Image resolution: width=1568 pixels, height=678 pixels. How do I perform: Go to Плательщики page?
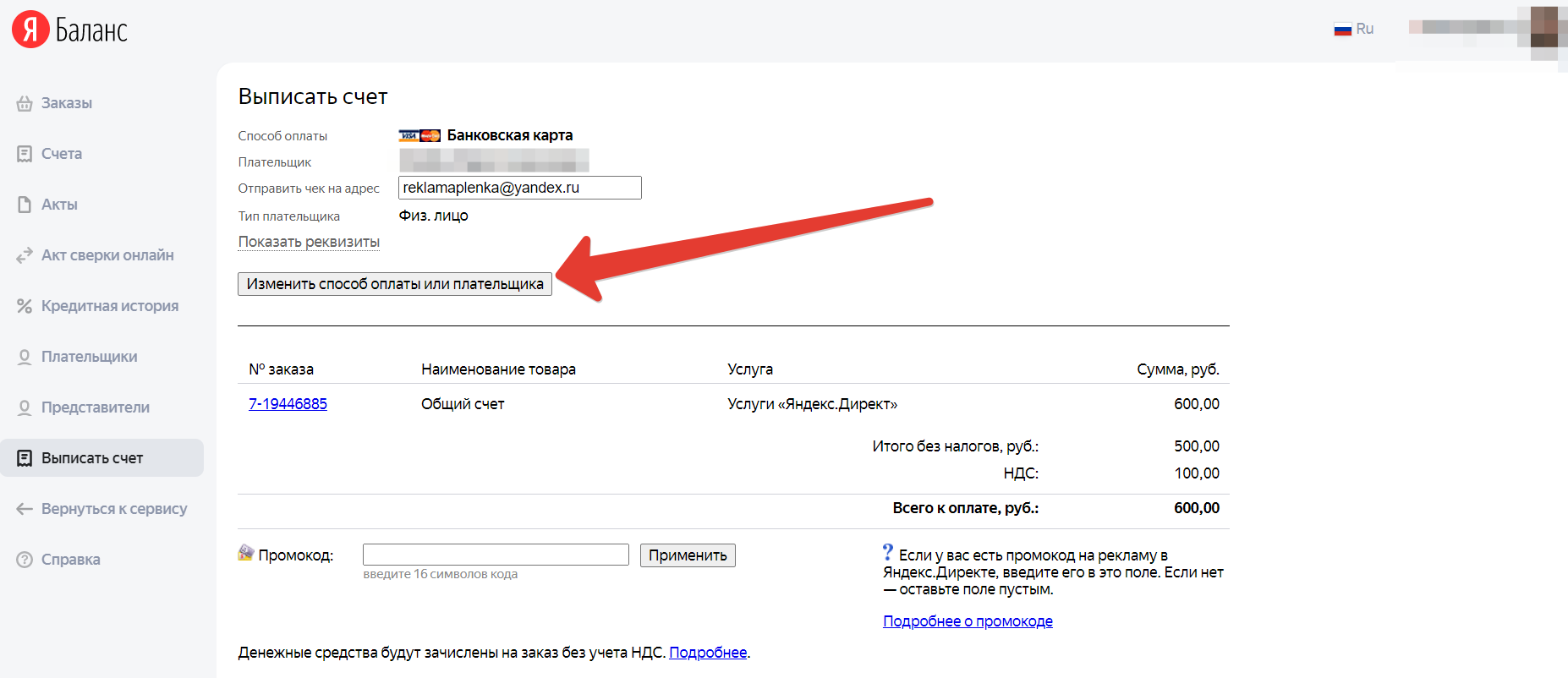pyautogui.click(x=89, y=357)
